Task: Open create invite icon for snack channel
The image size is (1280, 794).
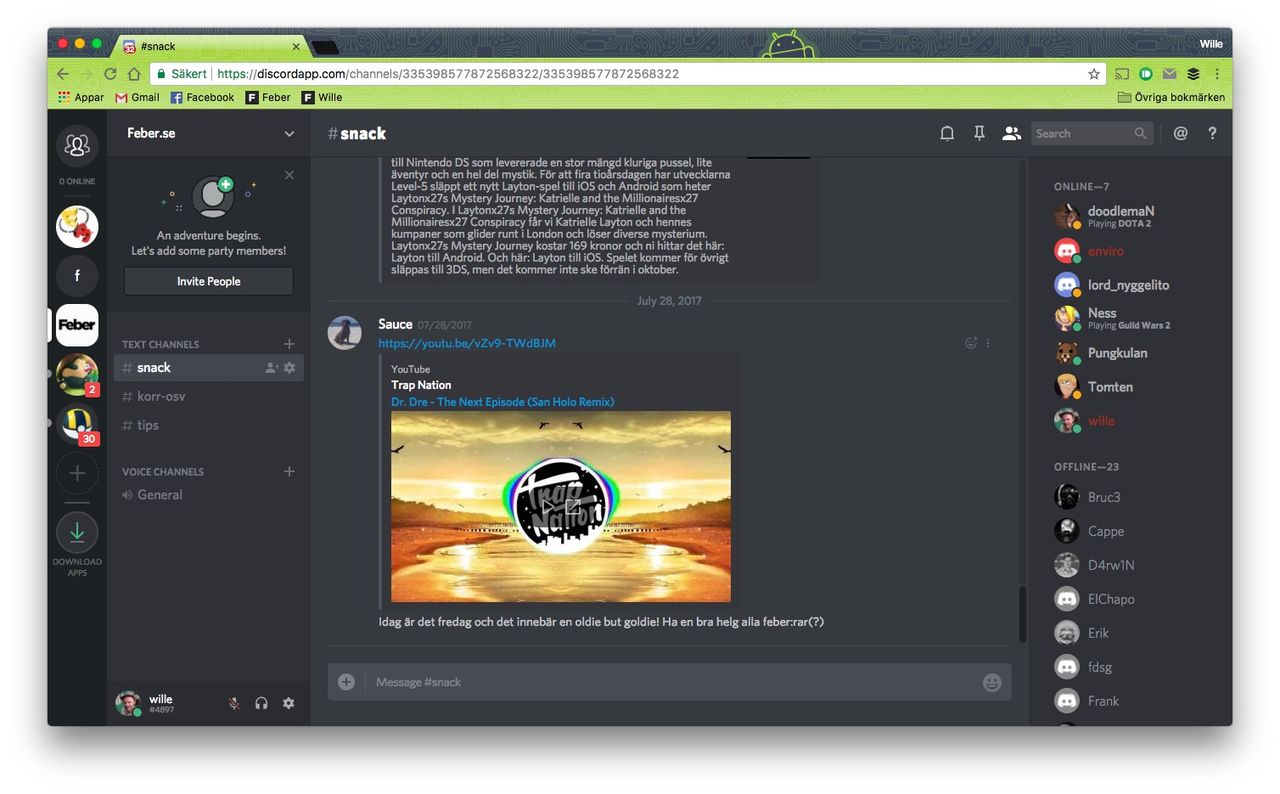Action: point(271,368)
